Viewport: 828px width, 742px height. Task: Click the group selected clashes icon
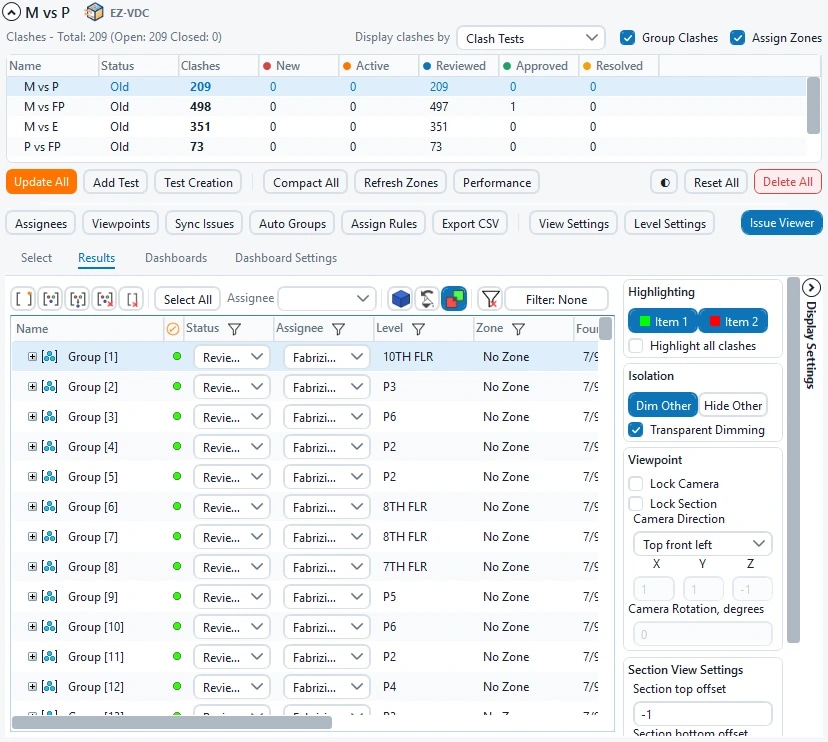(x=51, y=299)
